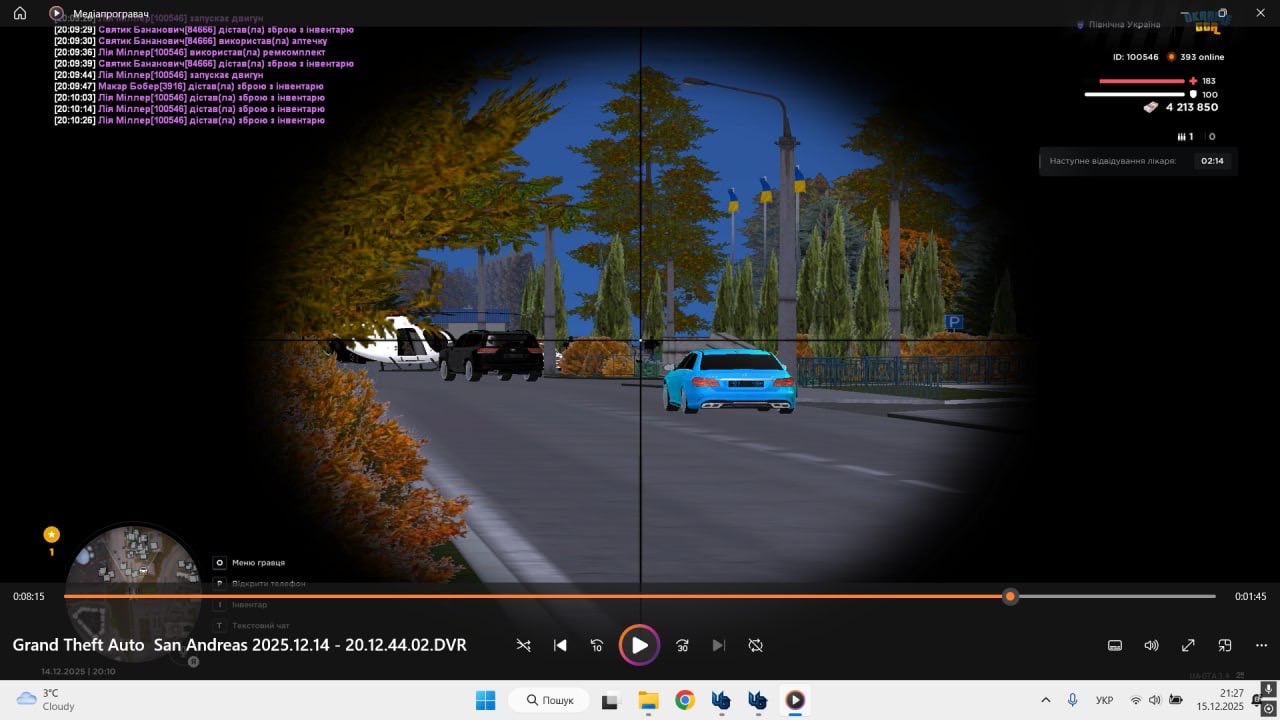The image size is (1280, 720).
Task: Go to the Media Player home page
Action: [x=19, y=13]
